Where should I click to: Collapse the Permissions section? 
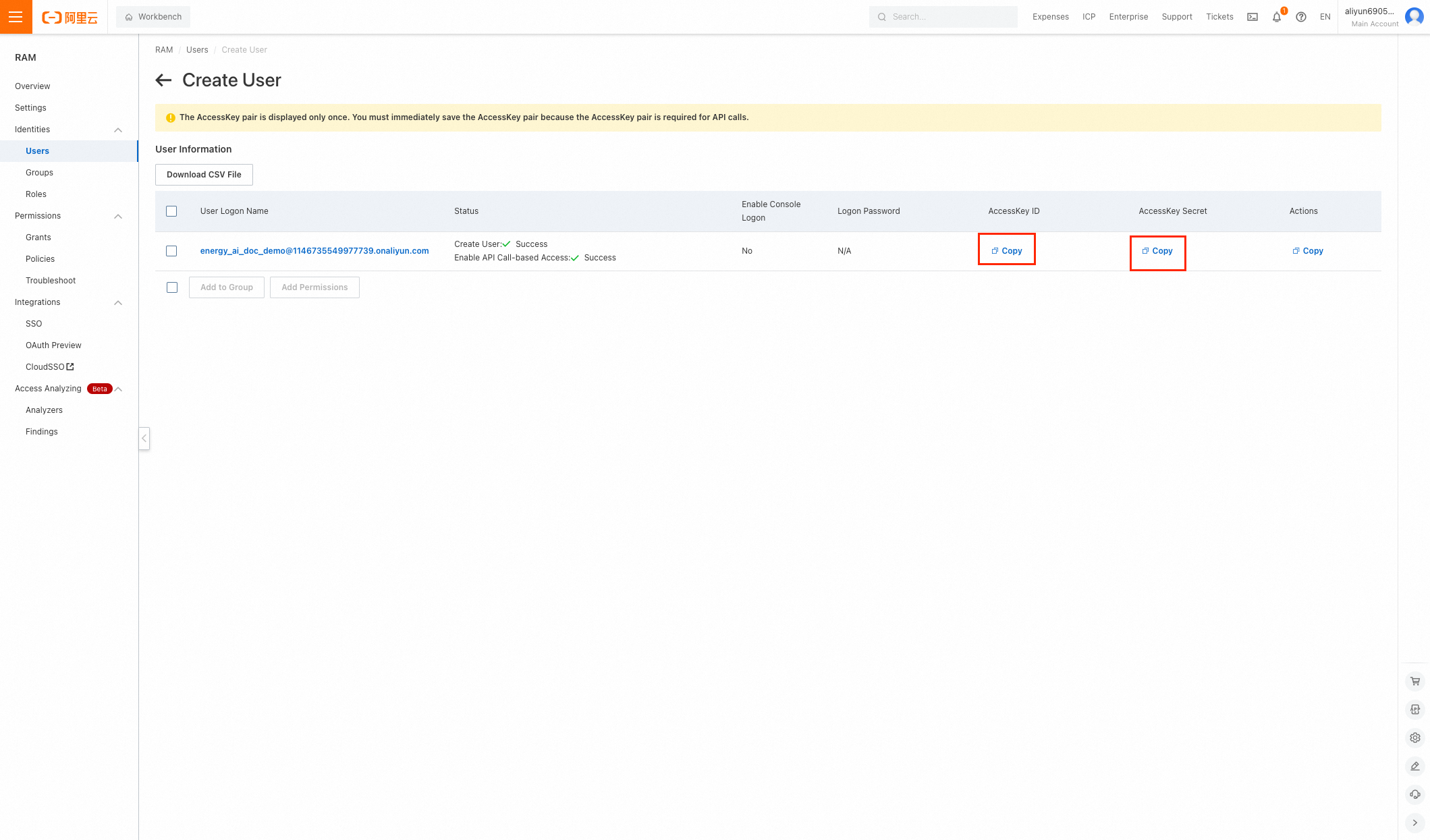pos(118,216)
